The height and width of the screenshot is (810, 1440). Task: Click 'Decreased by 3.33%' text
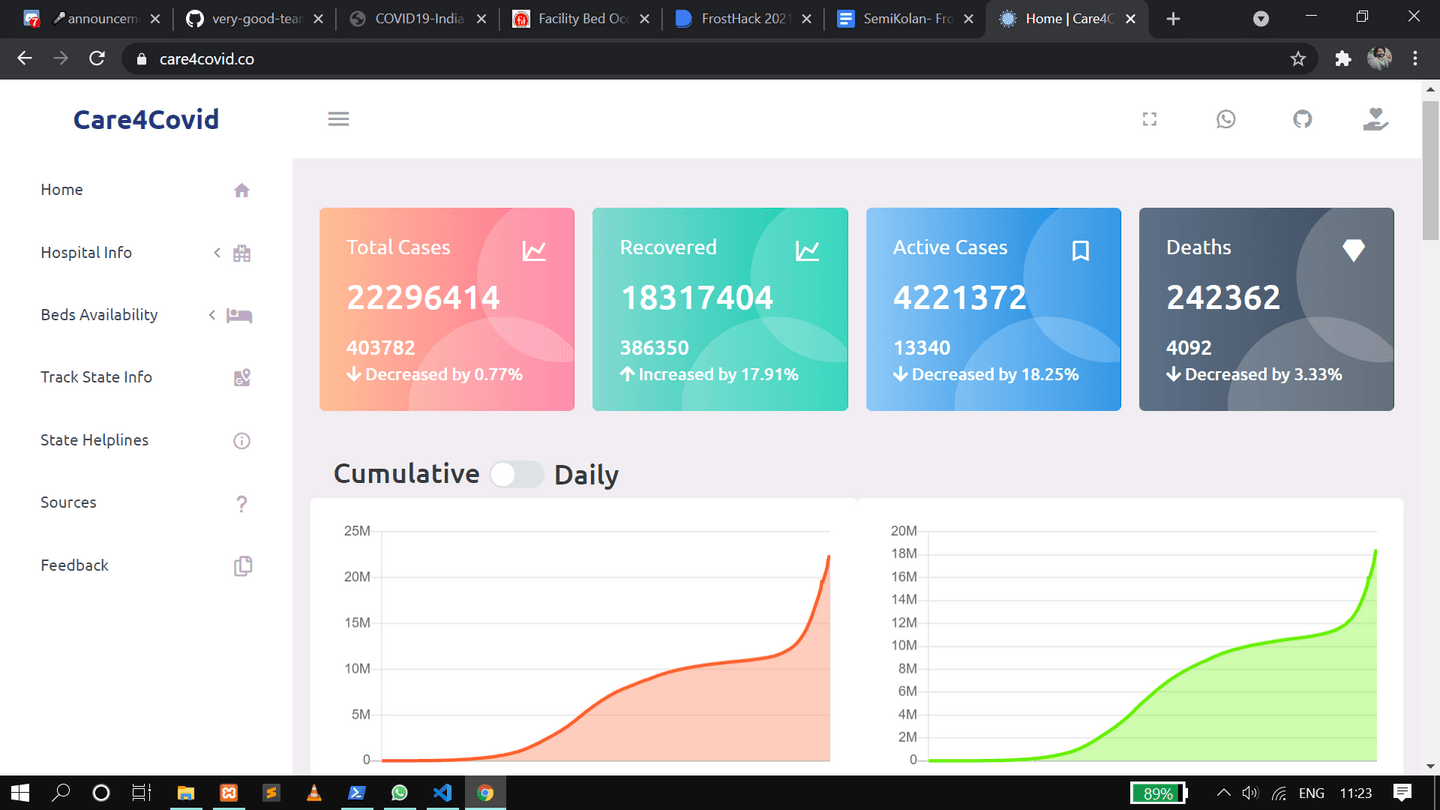pyautogui.click(x=1263, y=375)
